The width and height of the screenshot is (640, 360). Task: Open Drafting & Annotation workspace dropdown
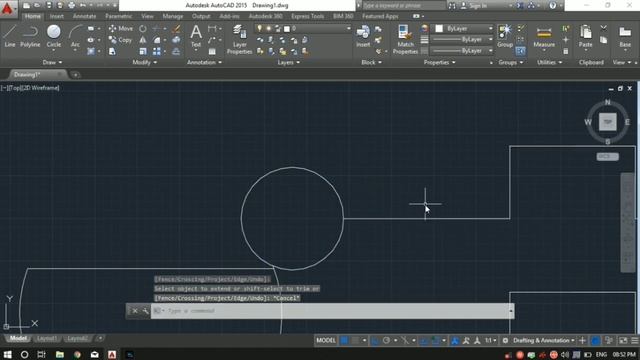[543, 340]
